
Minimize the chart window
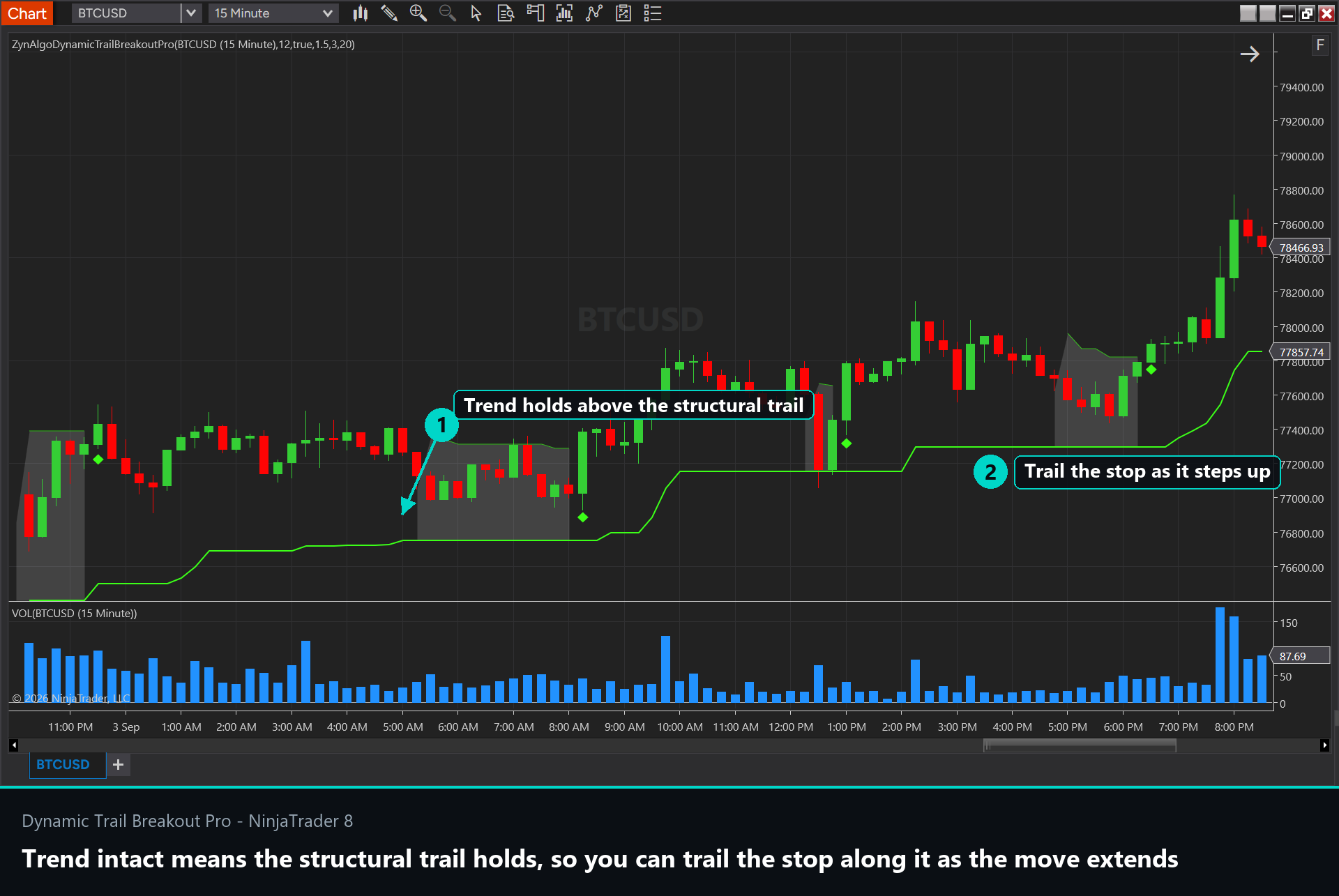(x=1287, y=13)
